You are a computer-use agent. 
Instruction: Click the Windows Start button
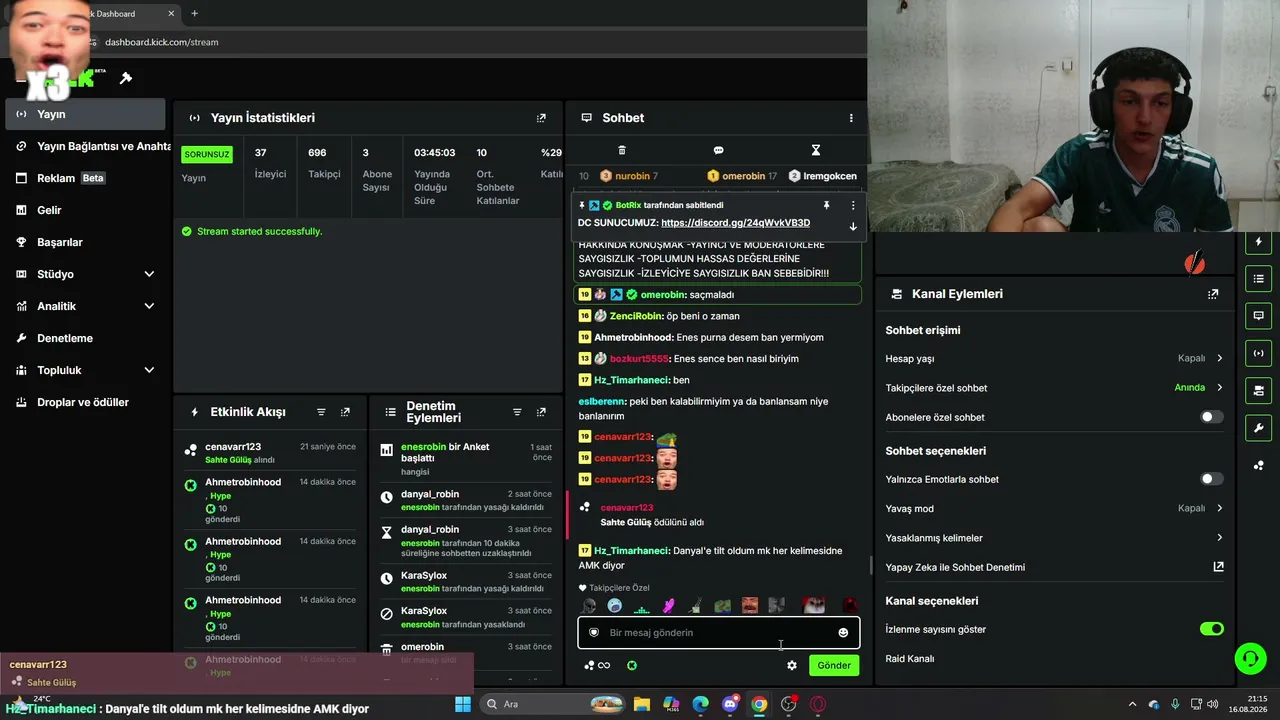coord(463,704)
